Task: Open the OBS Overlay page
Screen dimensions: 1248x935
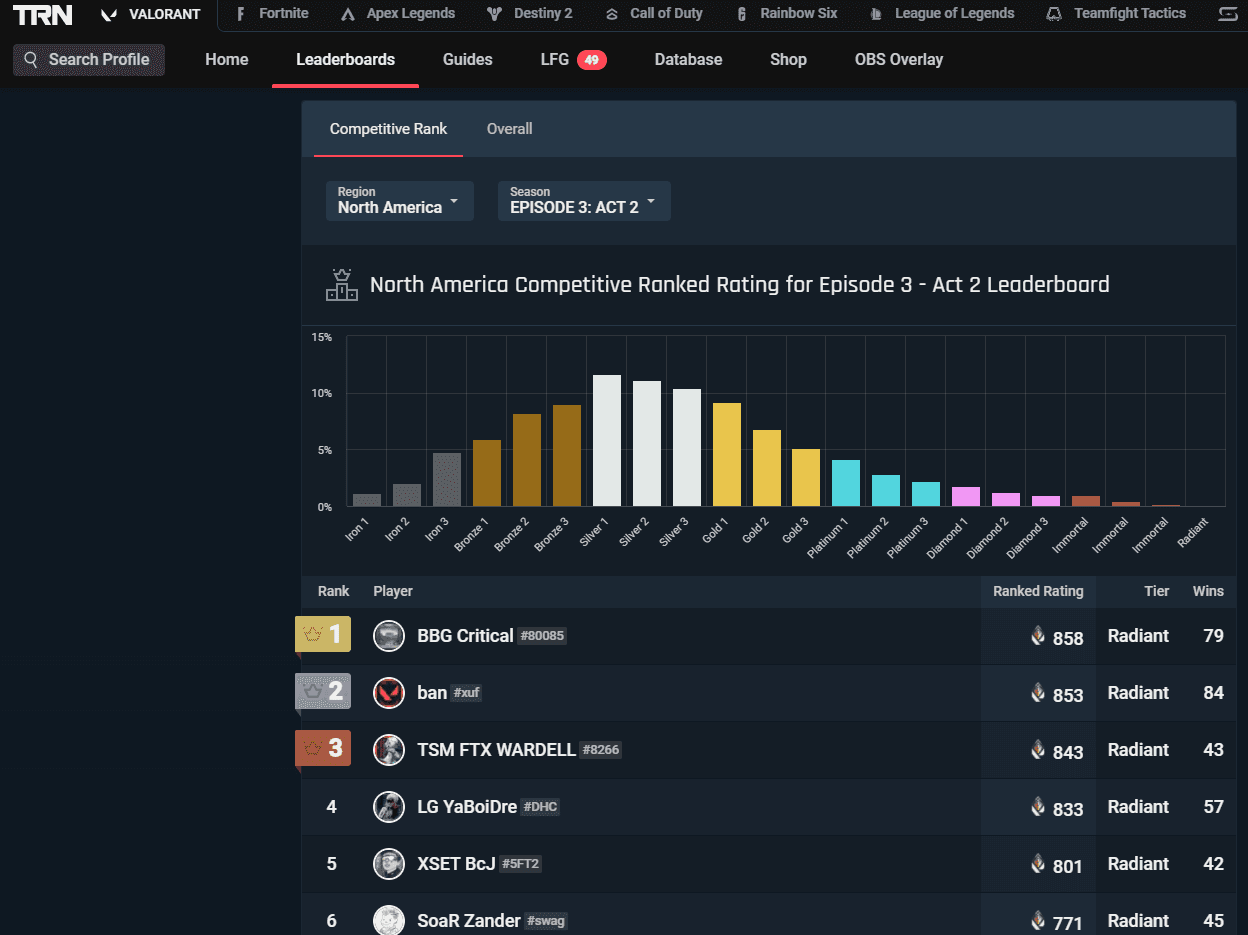Action: pyautogui.click(x=899, y=59)
